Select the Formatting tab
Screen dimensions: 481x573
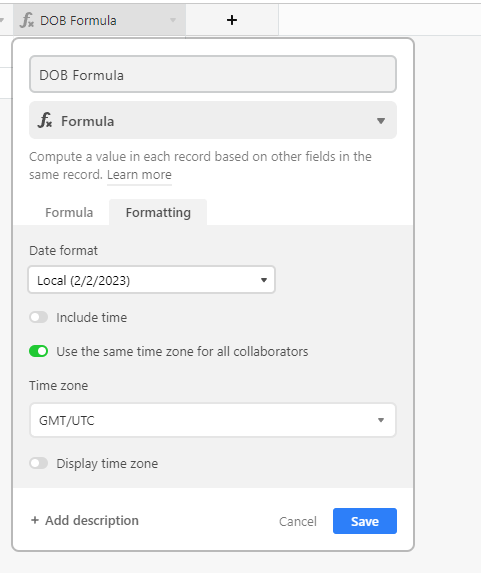(x=158, y=212)
